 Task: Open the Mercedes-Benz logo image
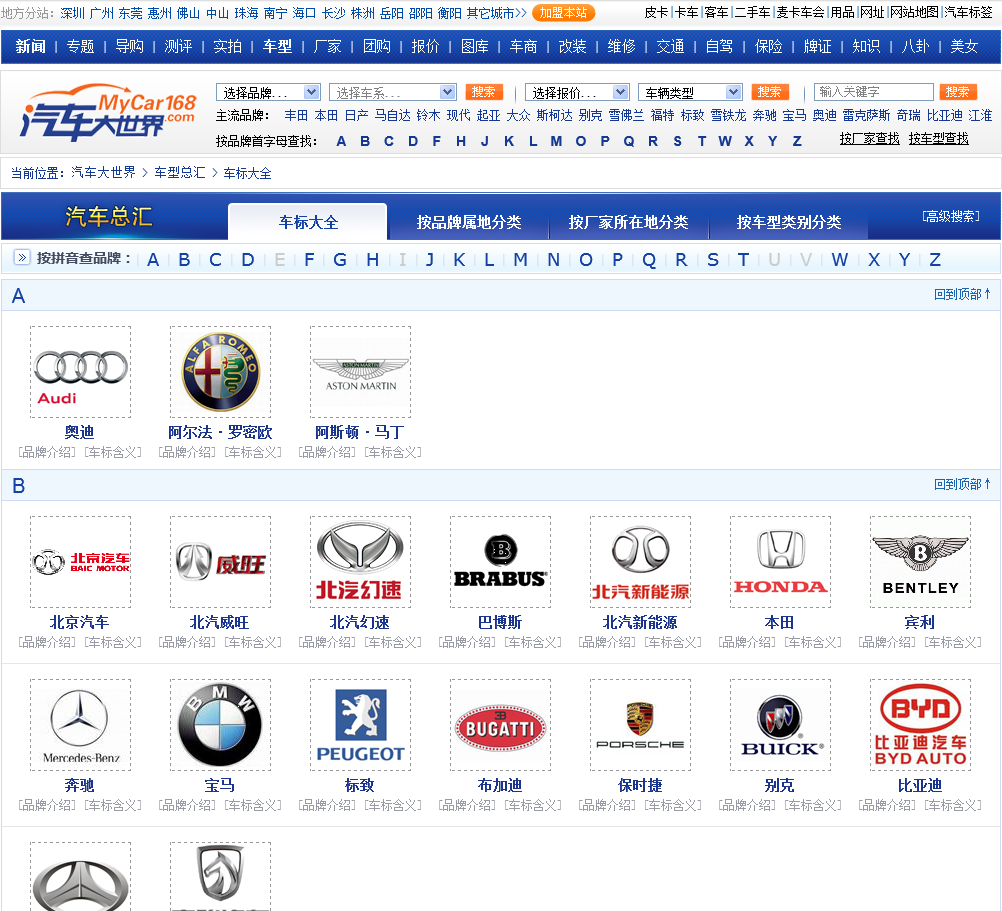click(x=81, y=724)
